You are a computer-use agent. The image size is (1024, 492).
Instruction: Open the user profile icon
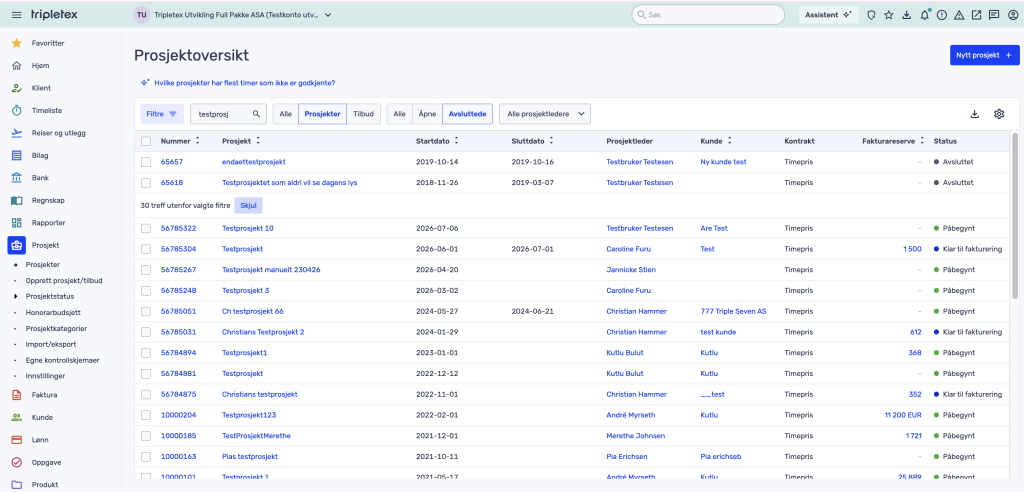[1012, 15]
